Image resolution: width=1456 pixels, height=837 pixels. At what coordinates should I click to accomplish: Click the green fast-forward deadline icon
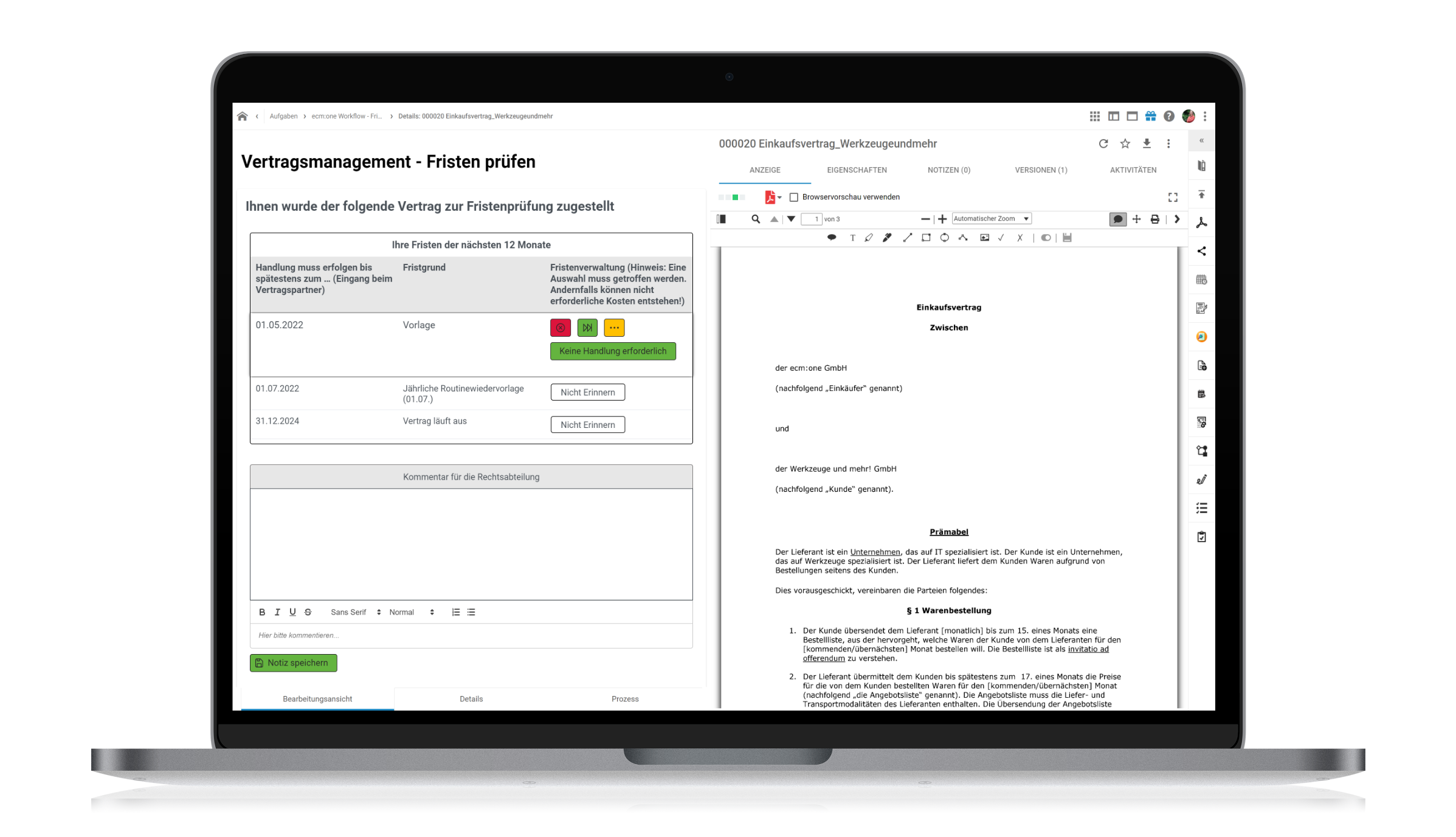click(x=587, y=328)
